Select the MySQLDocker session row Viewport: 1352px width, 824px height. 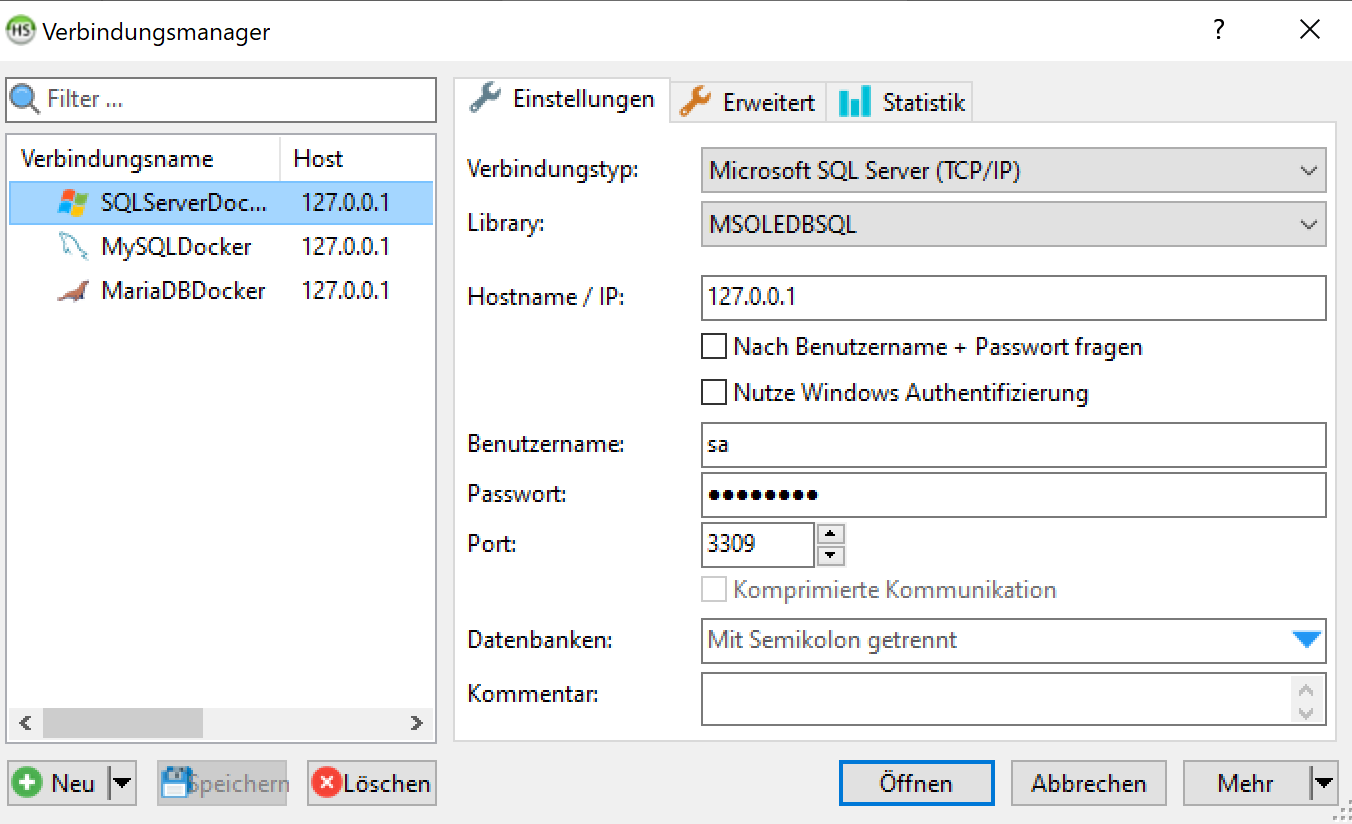[221, 247]
